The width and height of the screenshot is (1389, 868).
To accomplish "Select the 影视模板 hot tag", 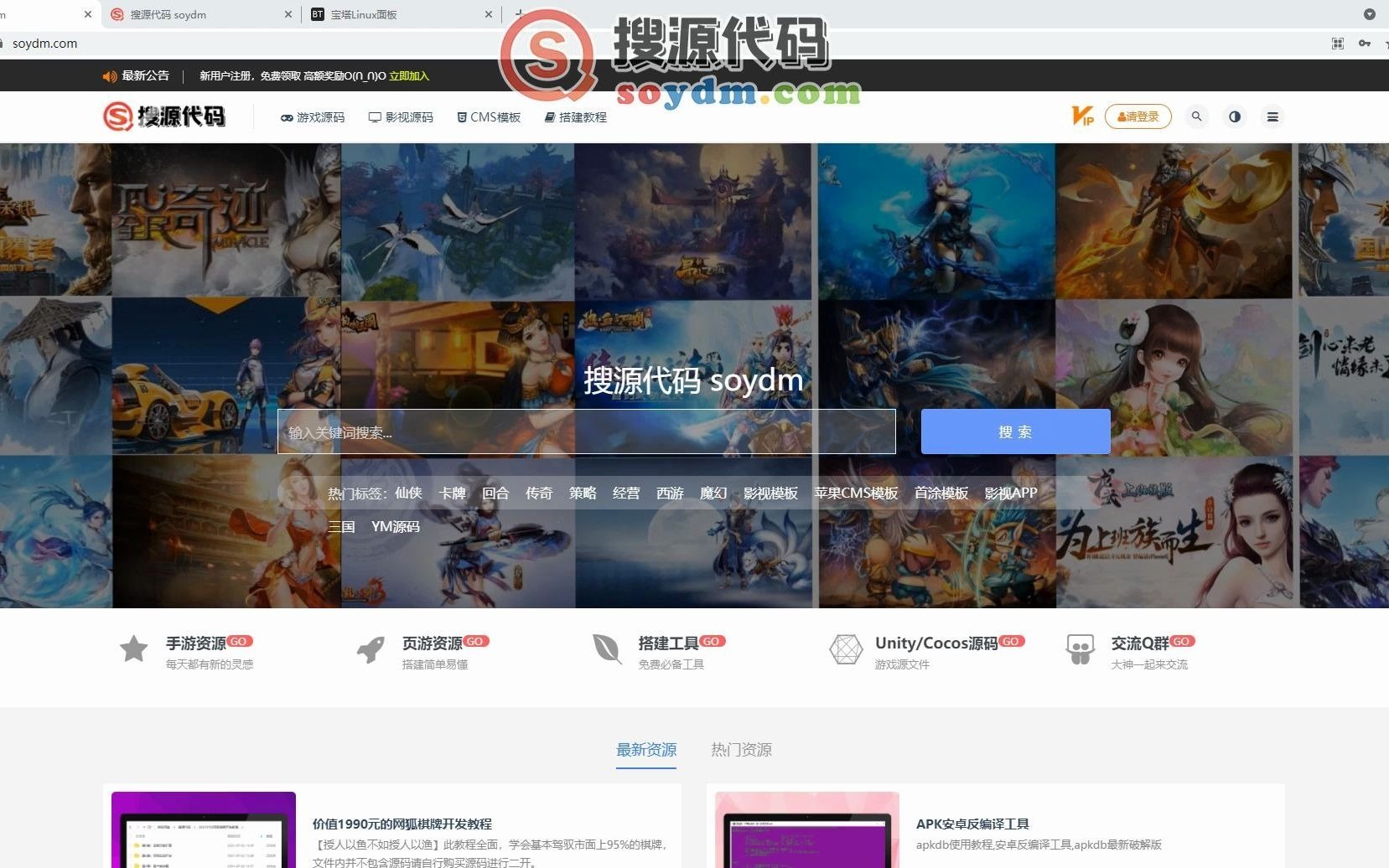I will pyautogui.click(x=770, y=493).
